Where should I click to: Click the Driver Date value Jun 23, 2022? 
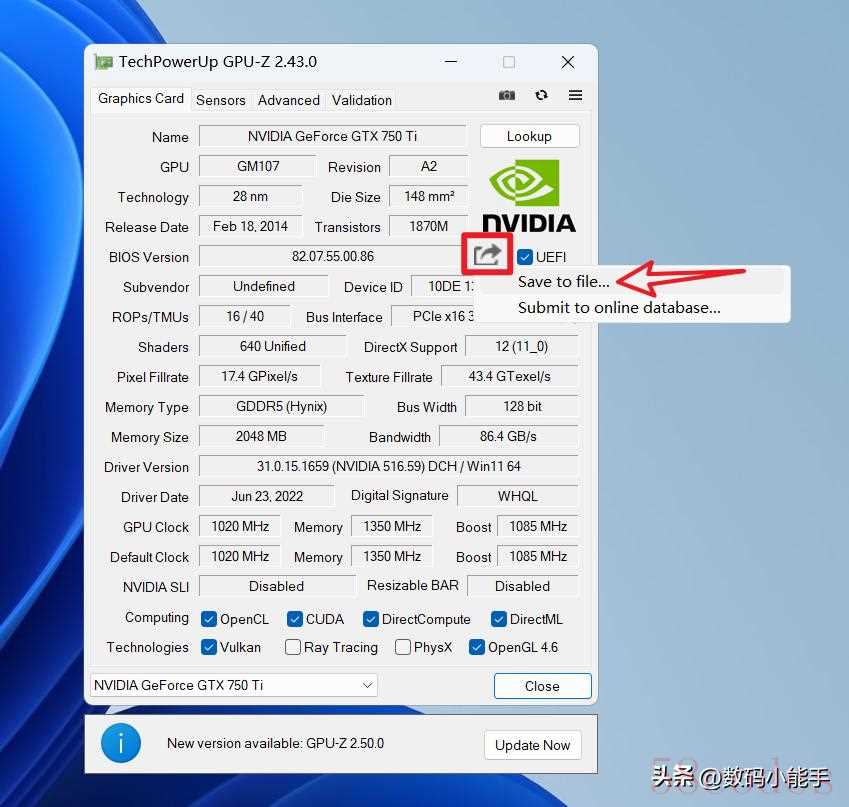point(267,497)
